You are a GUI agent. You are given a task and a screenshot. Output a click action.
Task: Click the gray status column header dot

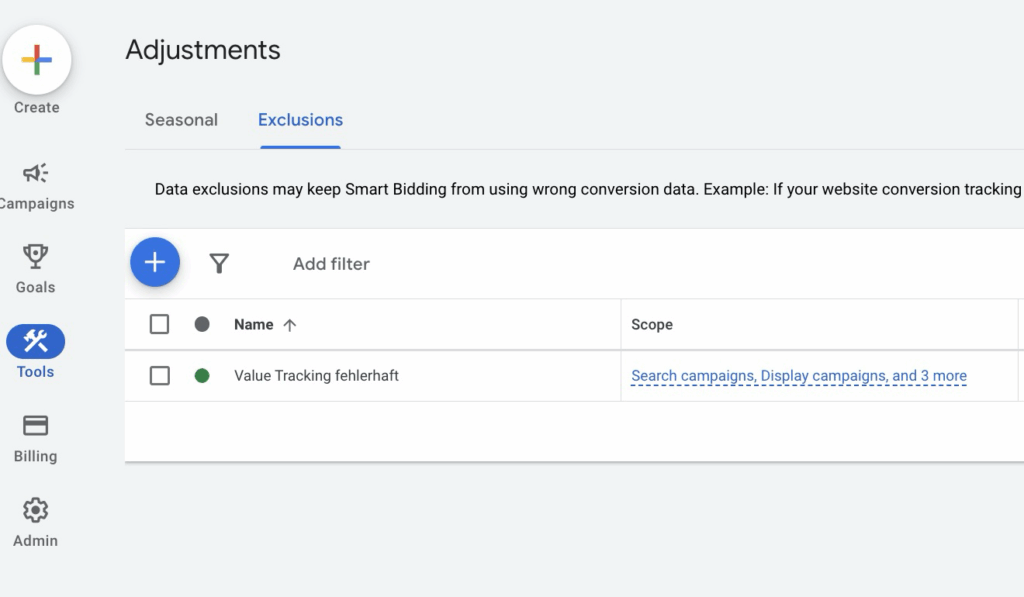(202, 324)
